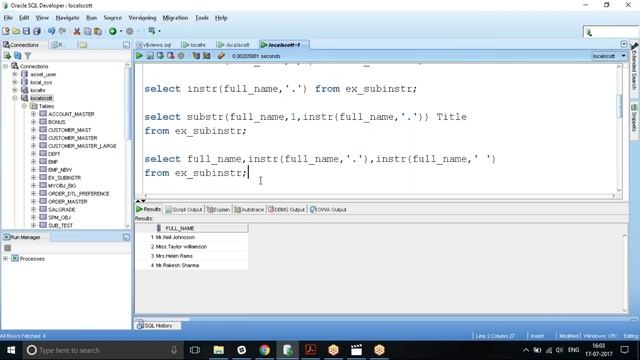
Task: Click the Cut scissors icon
Action: [77, 31]
